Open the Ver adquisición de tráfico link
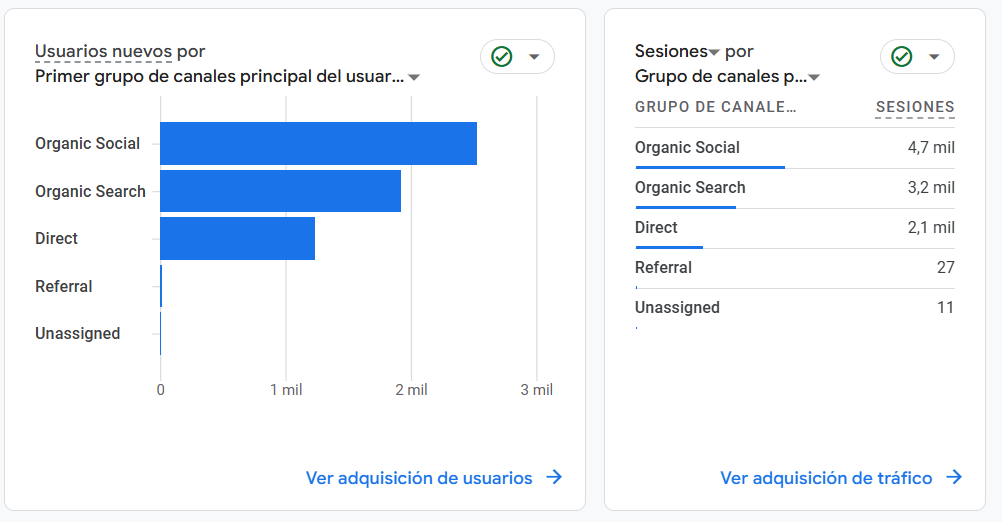 point(826,478)
